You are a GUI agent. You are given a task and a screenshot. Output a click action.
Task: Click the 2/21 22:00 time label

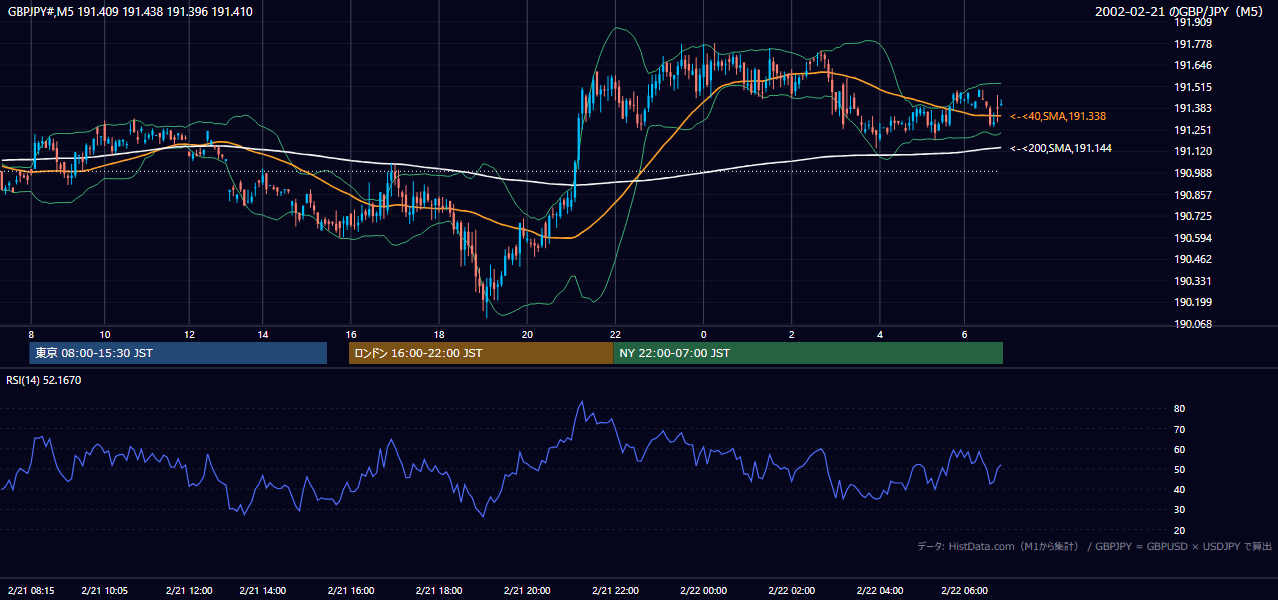(x=615, y=591)
